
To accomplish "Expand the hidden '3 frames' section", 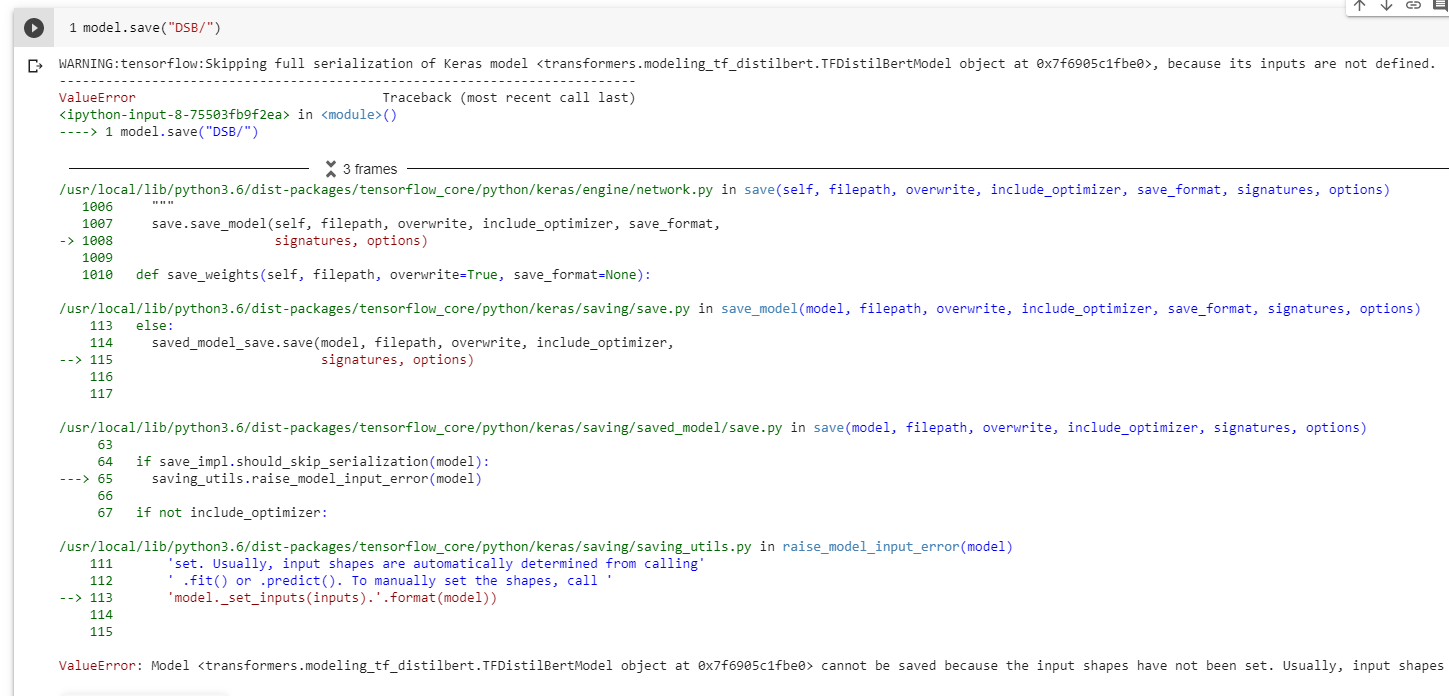I will [361, 169].
